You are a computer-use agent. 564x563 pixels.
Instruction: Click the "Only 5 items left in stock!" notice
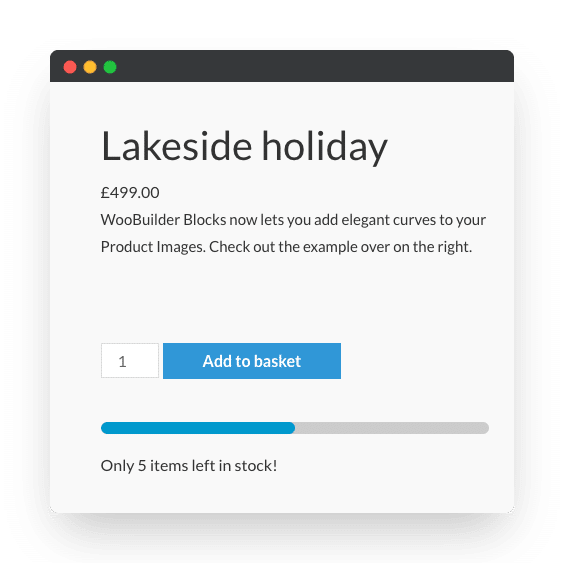pos(189,466)
